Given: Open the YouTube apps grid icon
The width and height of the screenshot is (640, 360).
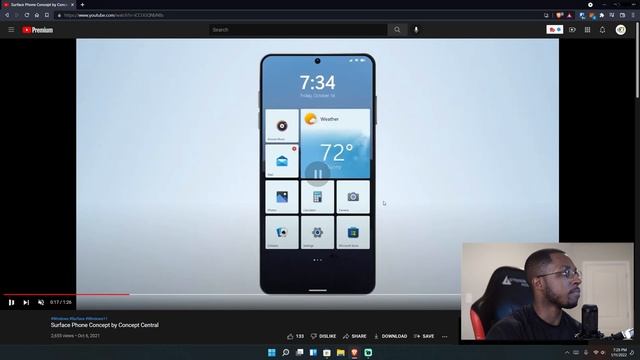Looking at the screenshot, I should (x=587, y=30).
